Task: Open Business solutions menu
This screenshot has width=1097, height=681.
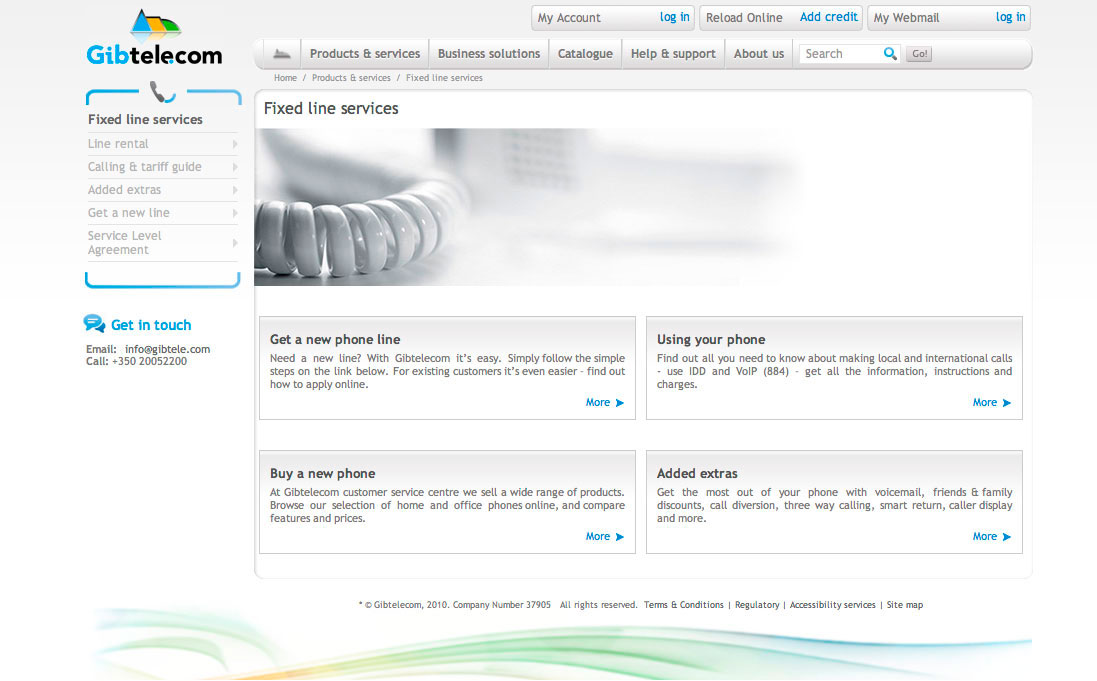Action: pyautogui.click(x=489, y=54)
